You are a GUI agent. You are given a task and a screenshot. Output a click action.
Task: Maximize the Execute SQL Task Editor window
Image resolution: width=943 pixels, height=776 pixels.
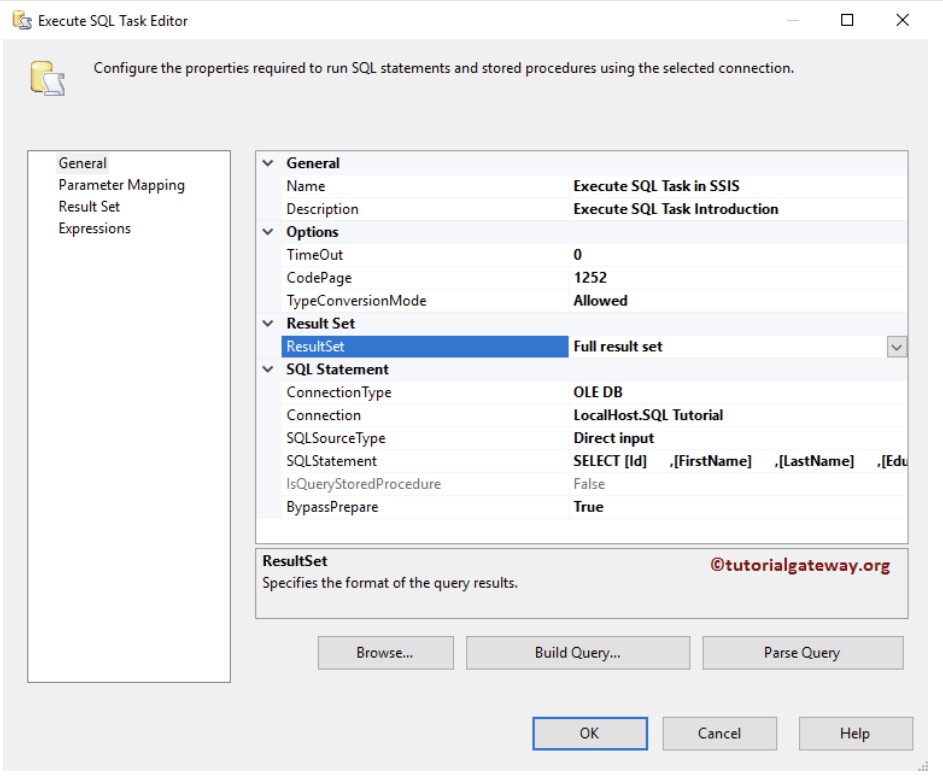point(847,20)
